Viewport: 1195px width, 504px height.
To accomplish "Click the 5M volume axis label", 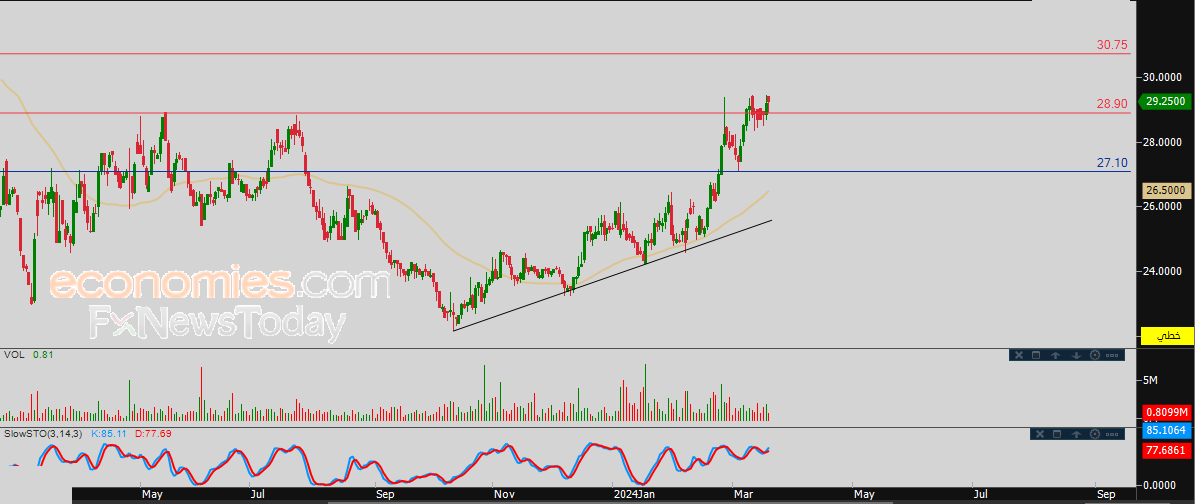I will tap(1149, 380).
